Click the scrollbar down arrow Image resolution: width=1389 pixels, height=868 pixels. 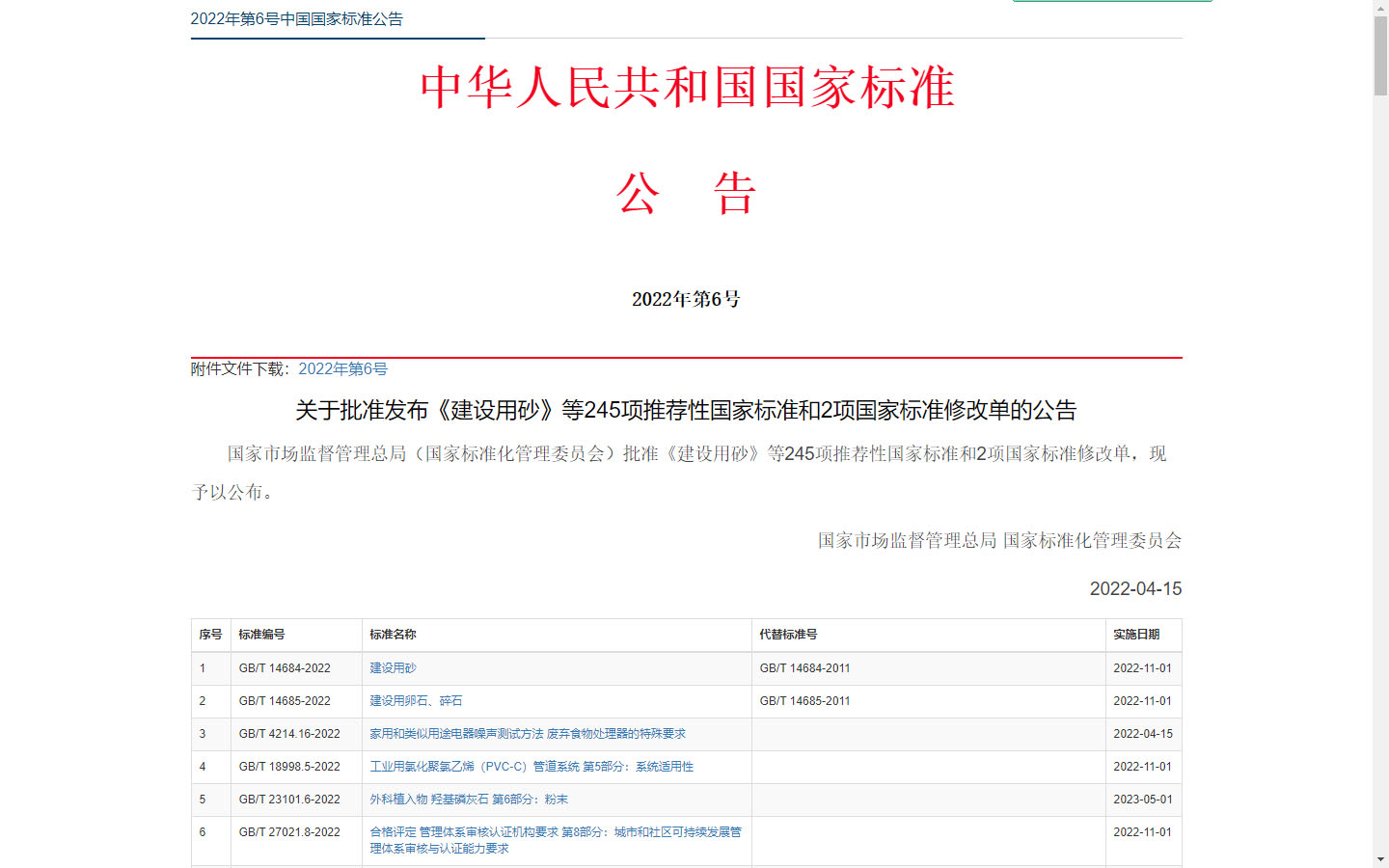click(x=1380, y=859)
